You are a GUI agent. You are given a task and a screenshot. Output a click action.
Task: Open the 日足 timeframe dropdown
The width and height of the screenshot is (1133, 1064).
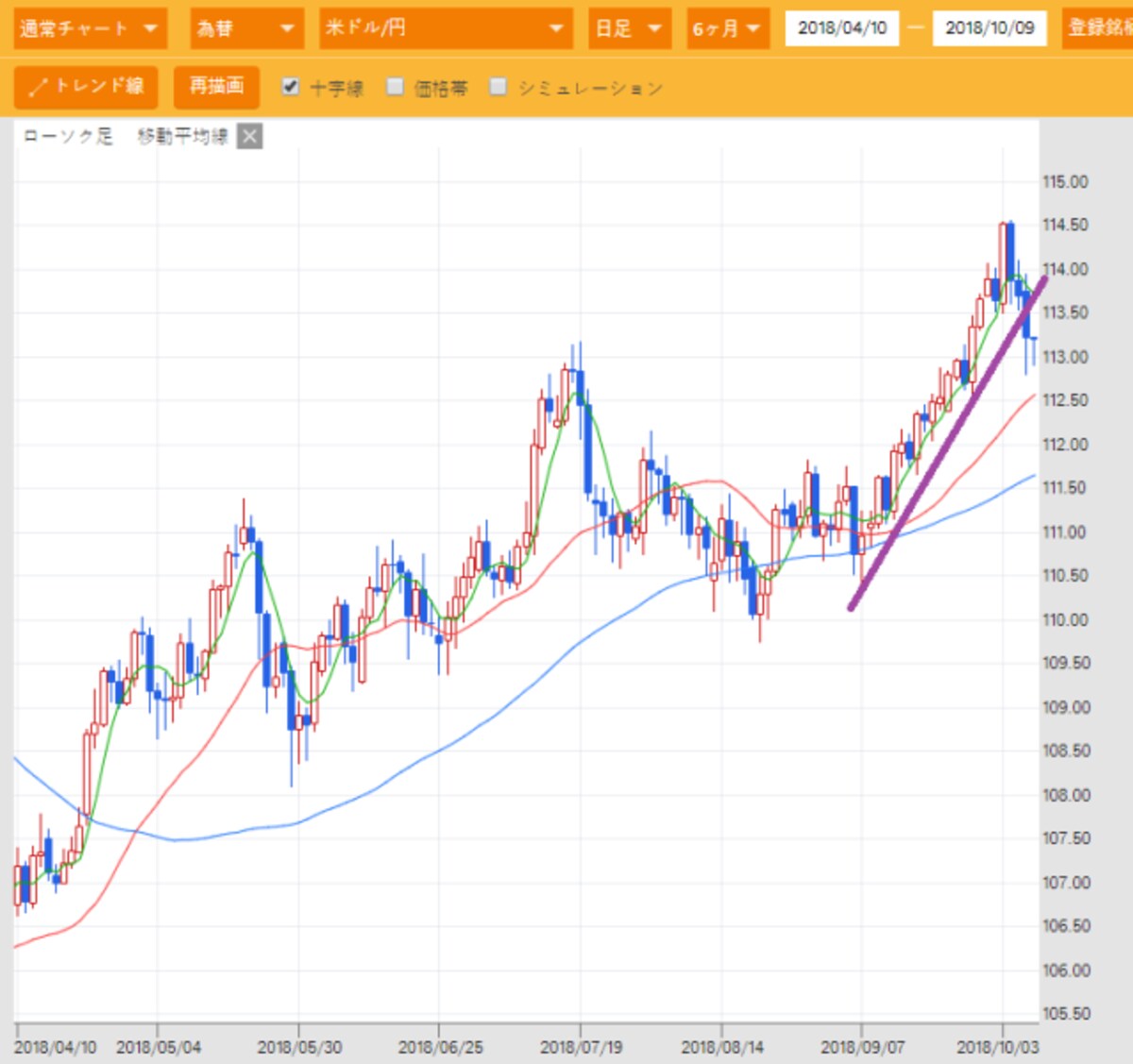630,29
